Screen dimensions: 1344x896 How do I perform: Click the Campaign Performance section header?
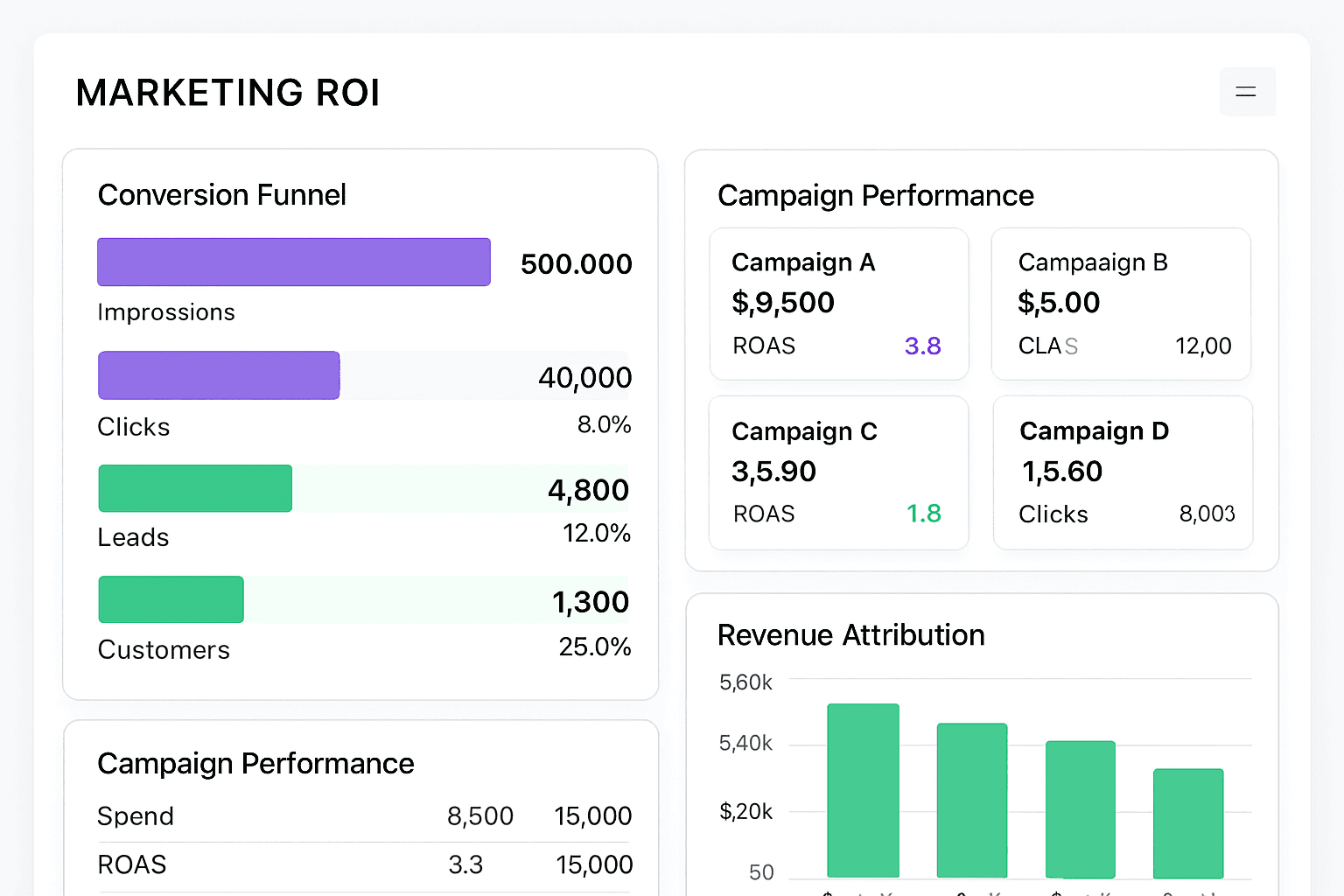pos(876,195)
